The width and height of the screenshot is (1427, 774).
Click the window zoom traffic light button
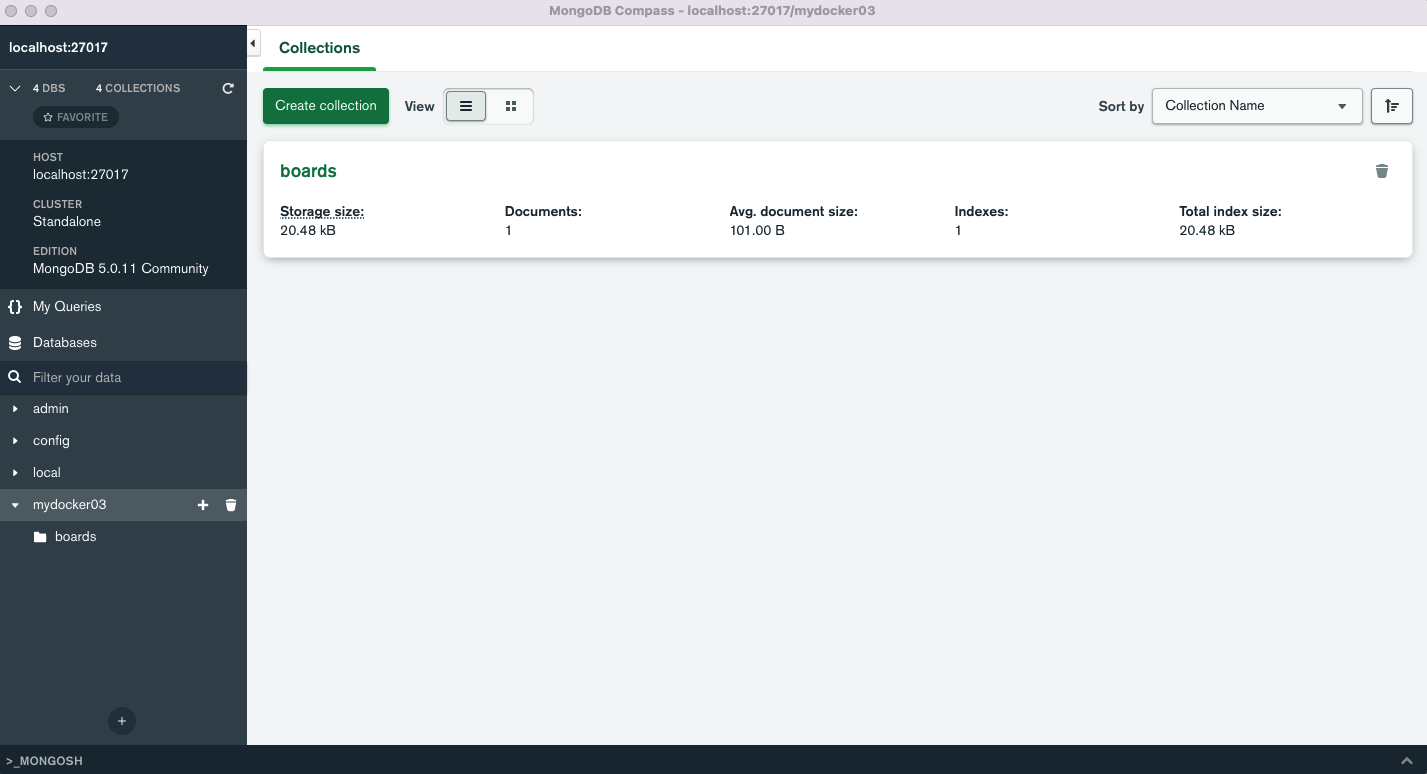[51, 11]
